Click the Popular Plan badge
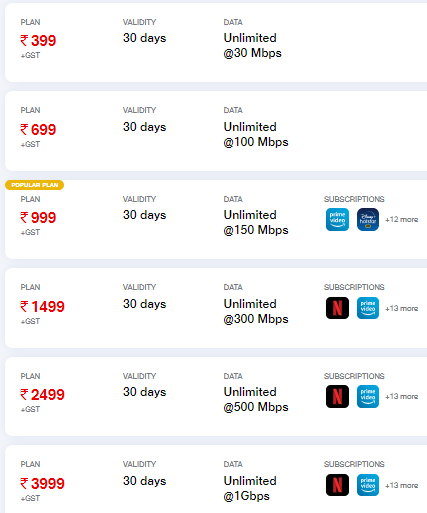The image size is (427, 513). tap(34, 185)
